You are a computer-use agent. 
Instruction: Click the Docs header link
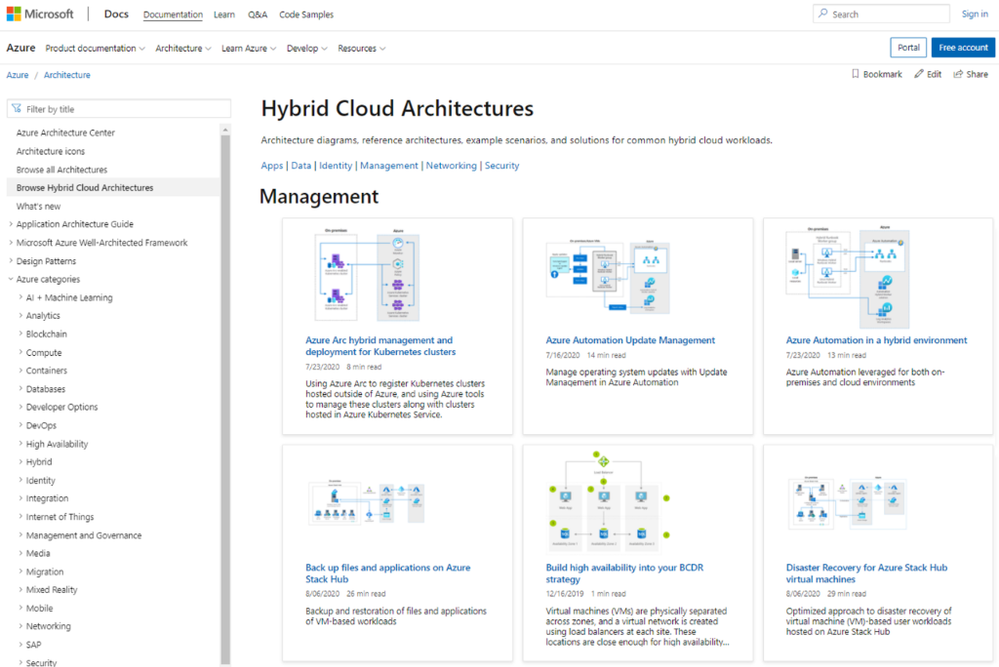pyautogui.click(x=116, y=14)
